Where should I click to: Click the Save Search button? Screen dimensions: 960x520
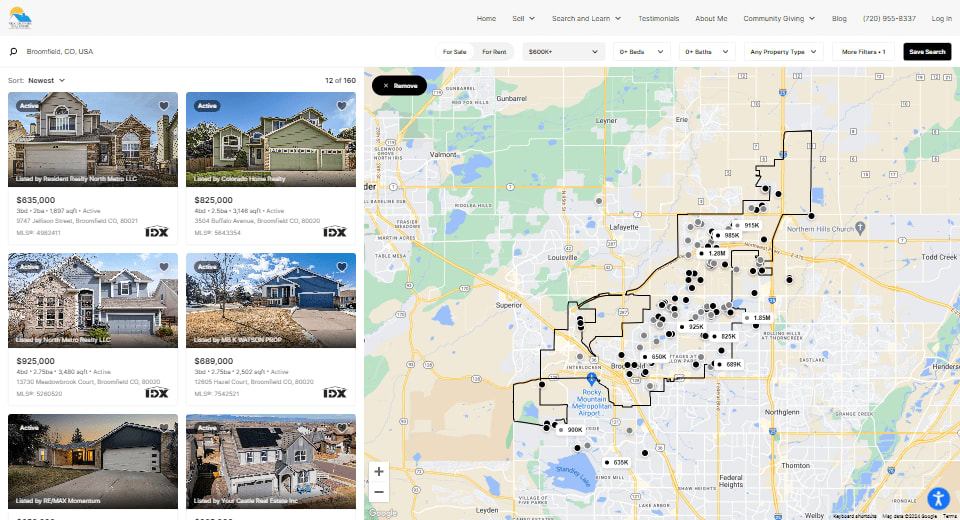coord(927,52)
